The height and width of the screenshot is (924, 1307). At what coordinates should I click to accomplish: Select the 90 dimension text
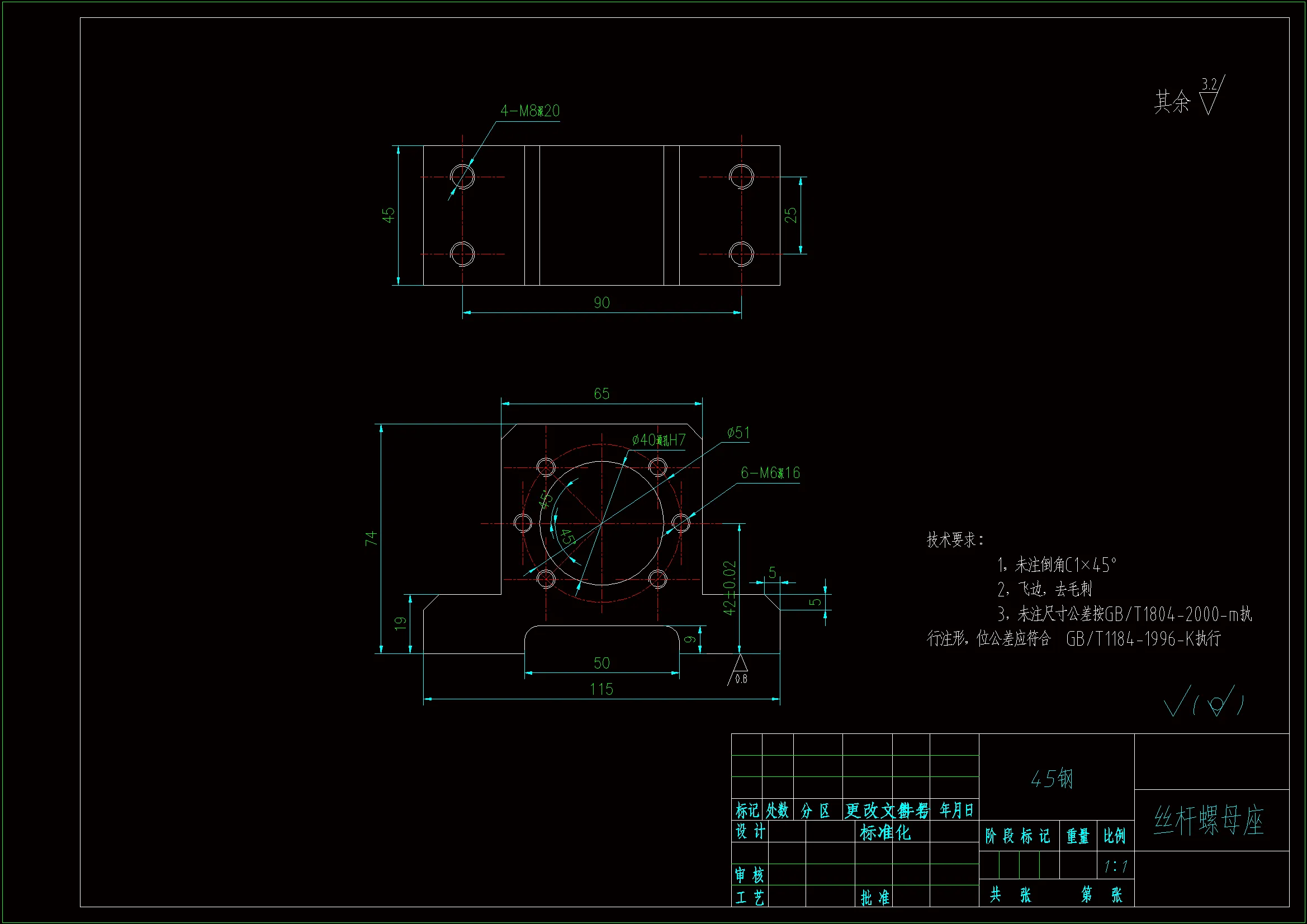point(602,303)
